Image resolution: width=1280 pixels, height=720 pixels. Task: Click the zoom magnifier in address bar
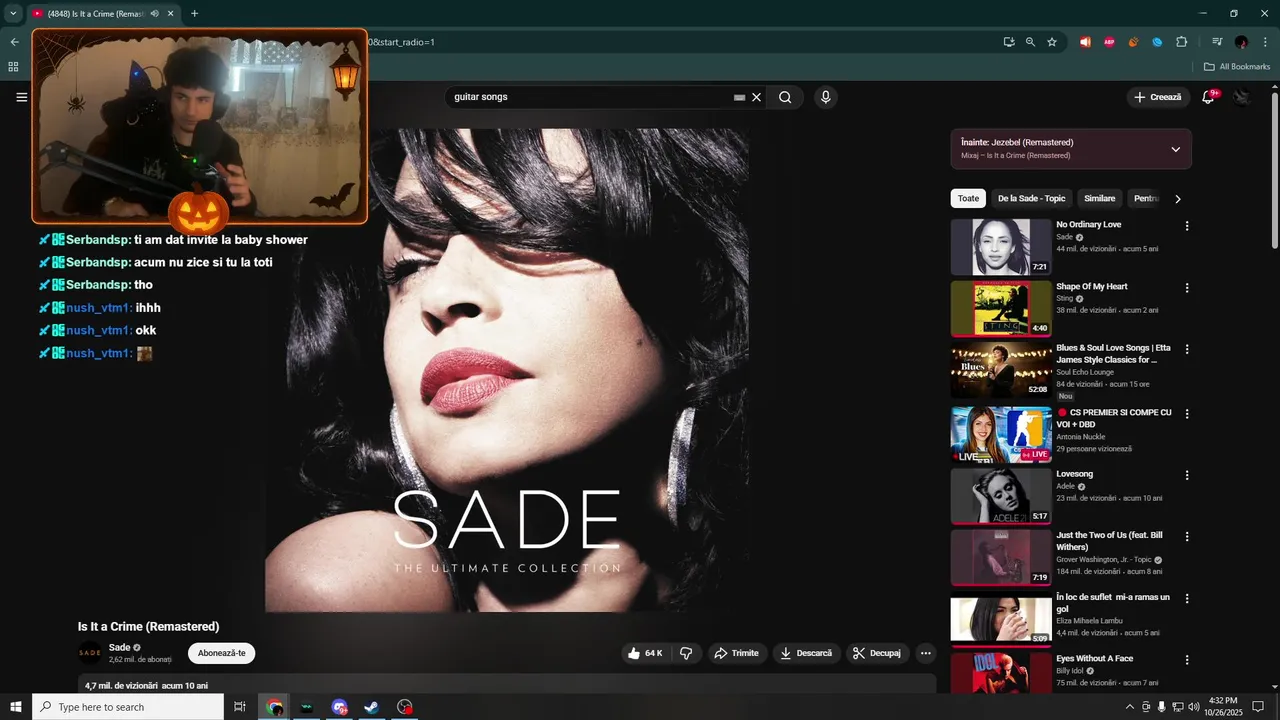[x=1030, y=42]
